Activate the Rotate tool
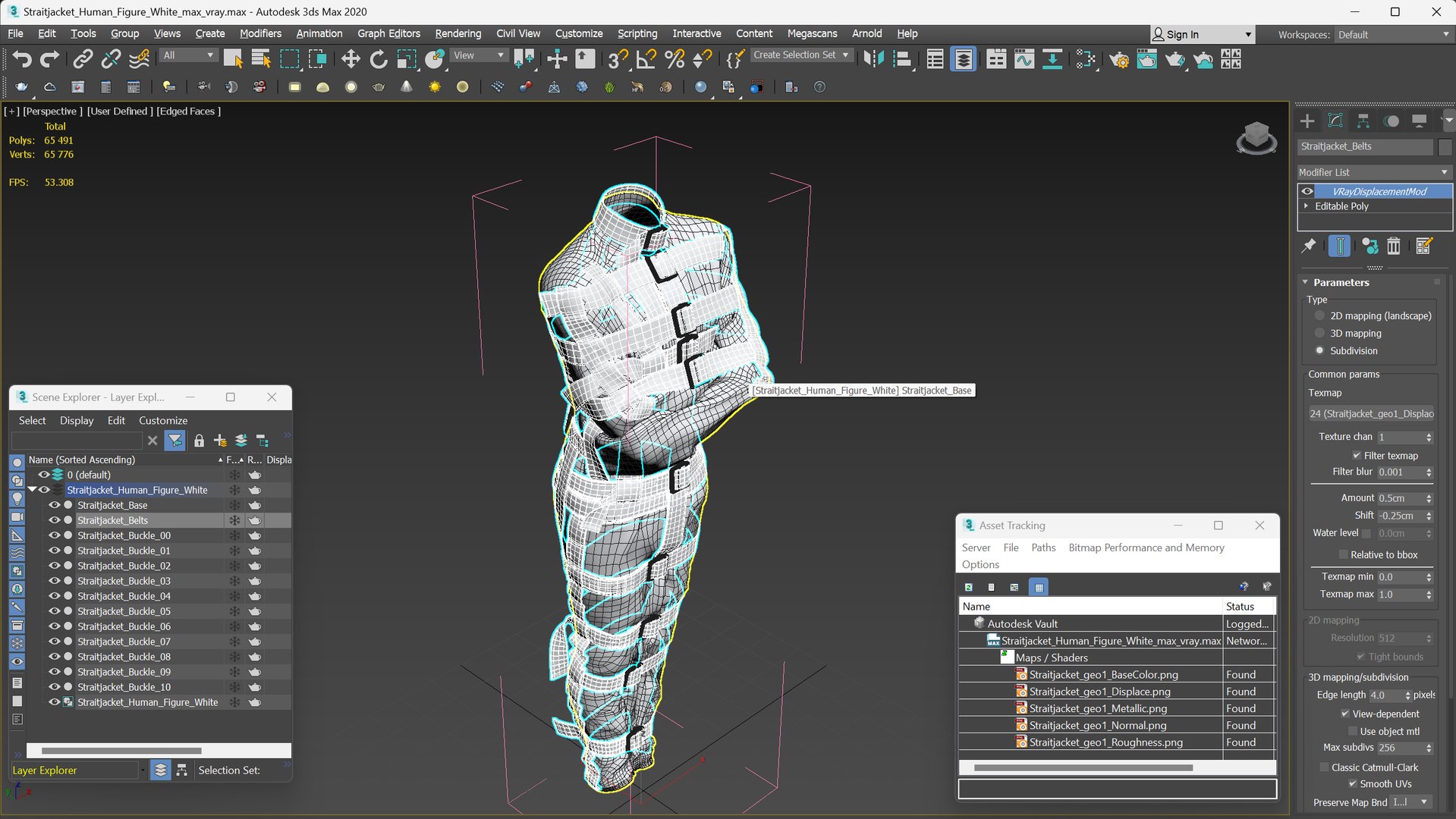The height and width of the screenshot is (819, 1456). pos(378,59)
